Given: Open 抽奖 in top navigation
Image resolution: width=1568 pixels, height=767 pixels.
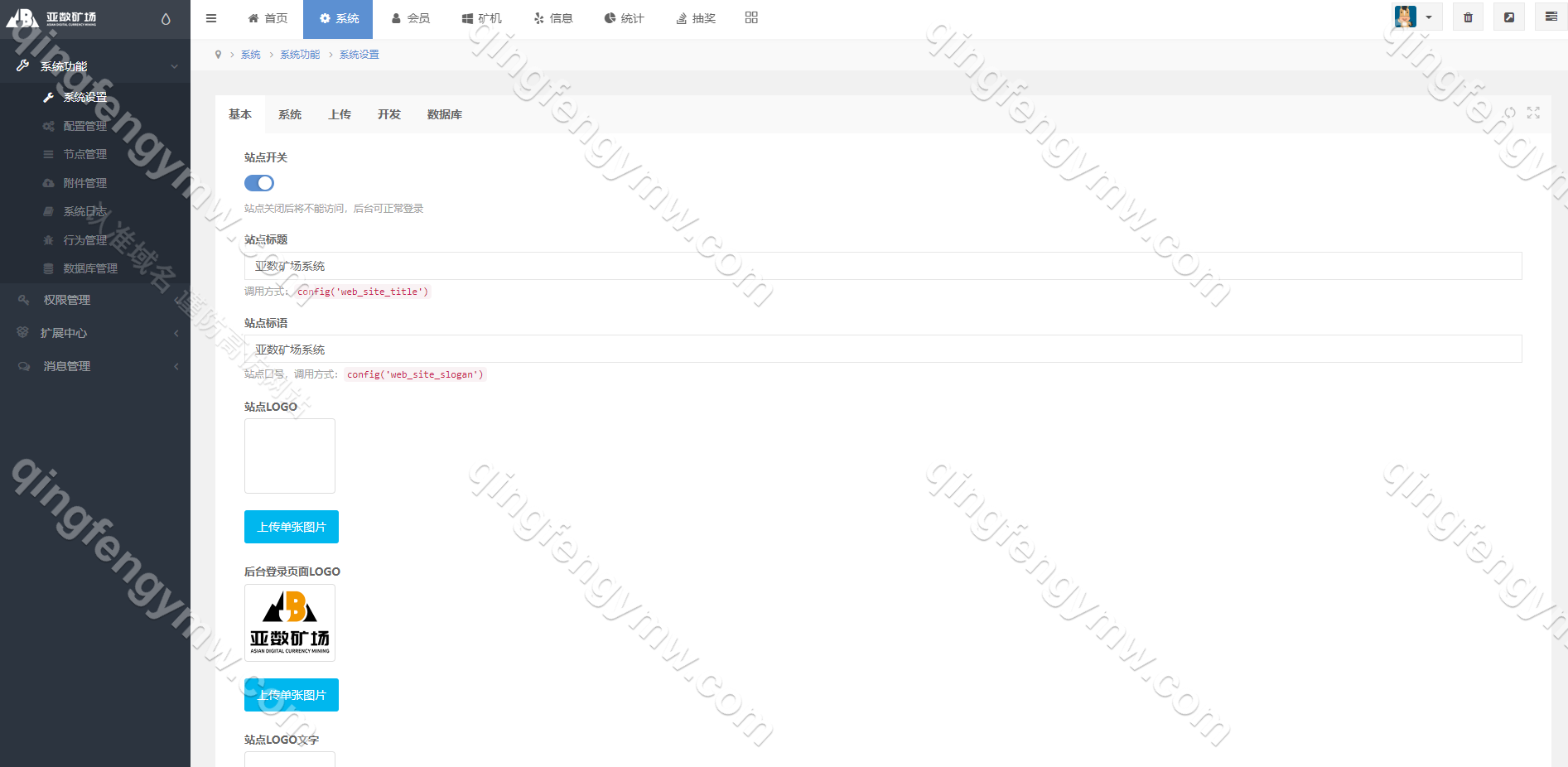Looking at the screenshot, I should pyautogui.click(x=695, y=18).
